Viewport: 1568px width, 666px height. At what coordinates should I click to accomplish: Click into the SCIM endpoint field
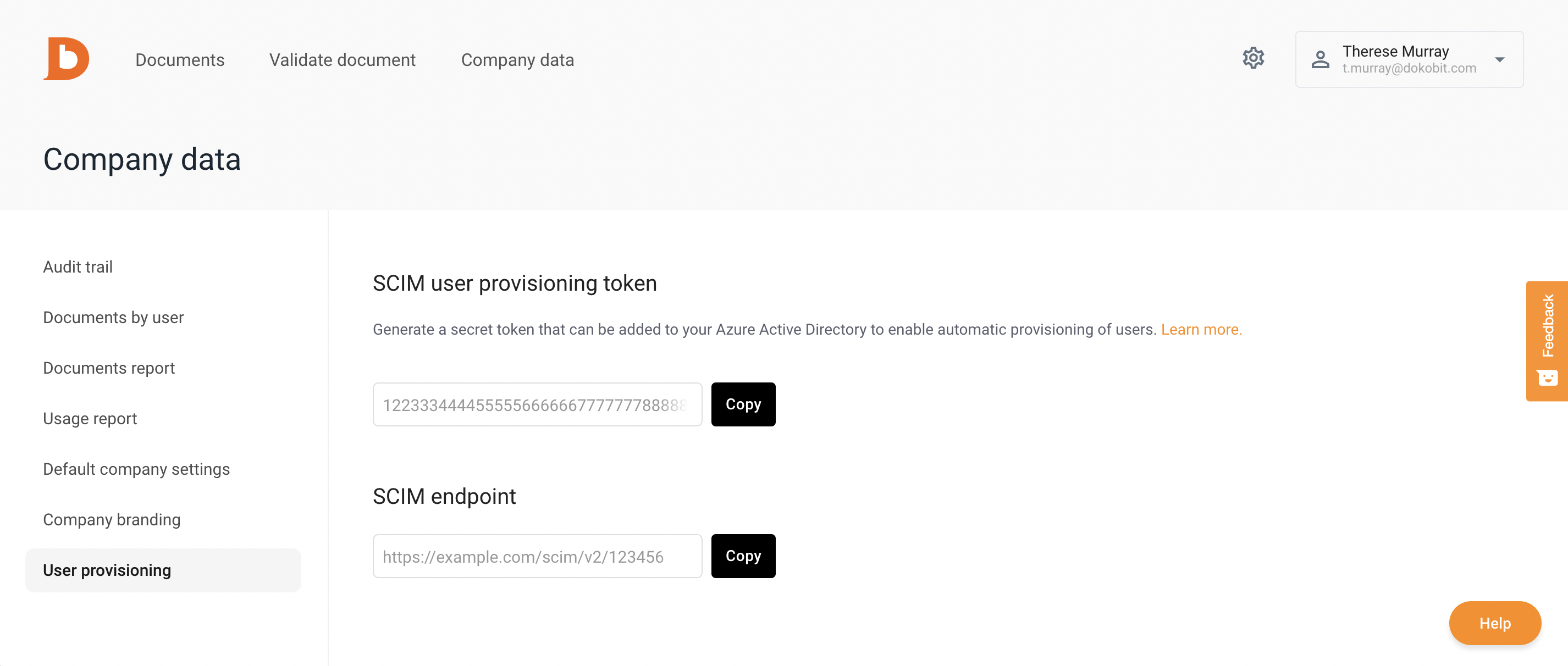pyautogui.click(x=537, y=556)
